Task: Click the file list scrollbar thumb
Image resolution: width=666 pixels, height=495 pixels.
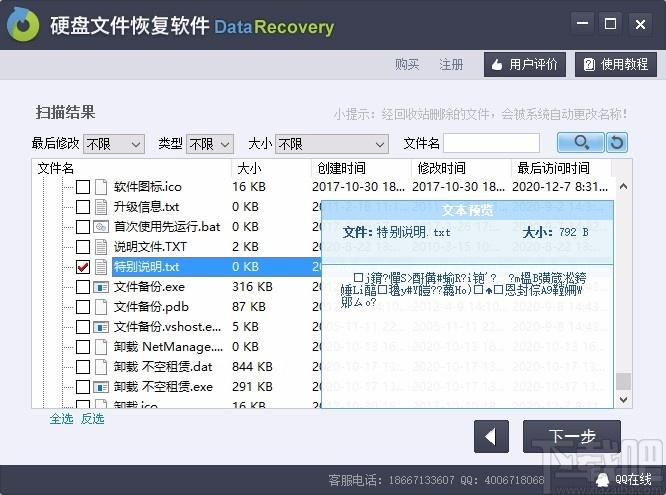Action: (x=623, y=381)
